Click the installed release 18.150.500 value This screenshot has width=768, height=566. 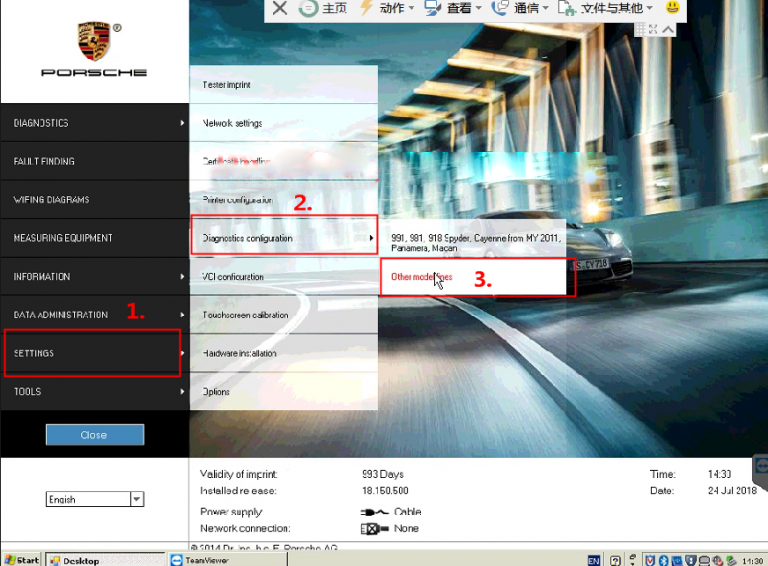pos(385,491)
